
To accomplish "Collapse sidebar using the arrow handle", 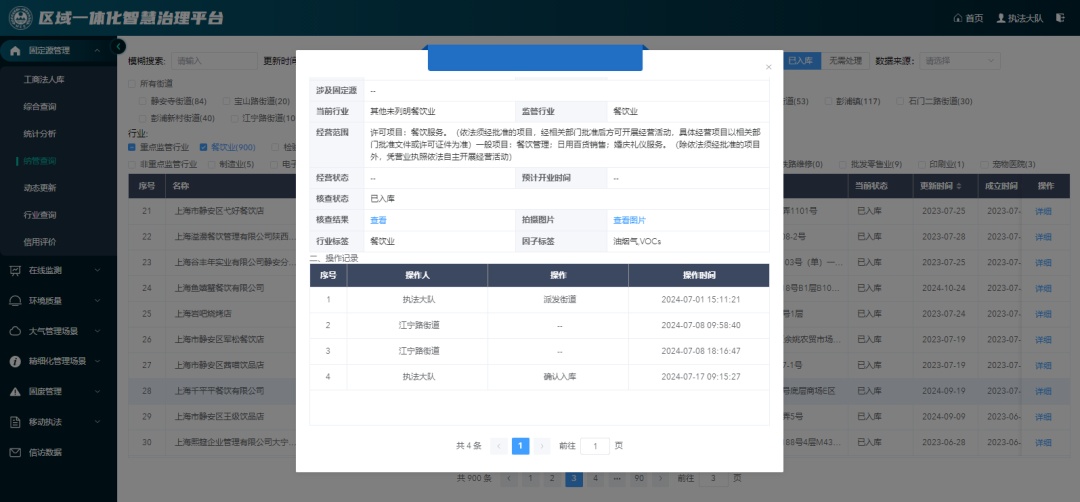I will (x=119, y=46).
